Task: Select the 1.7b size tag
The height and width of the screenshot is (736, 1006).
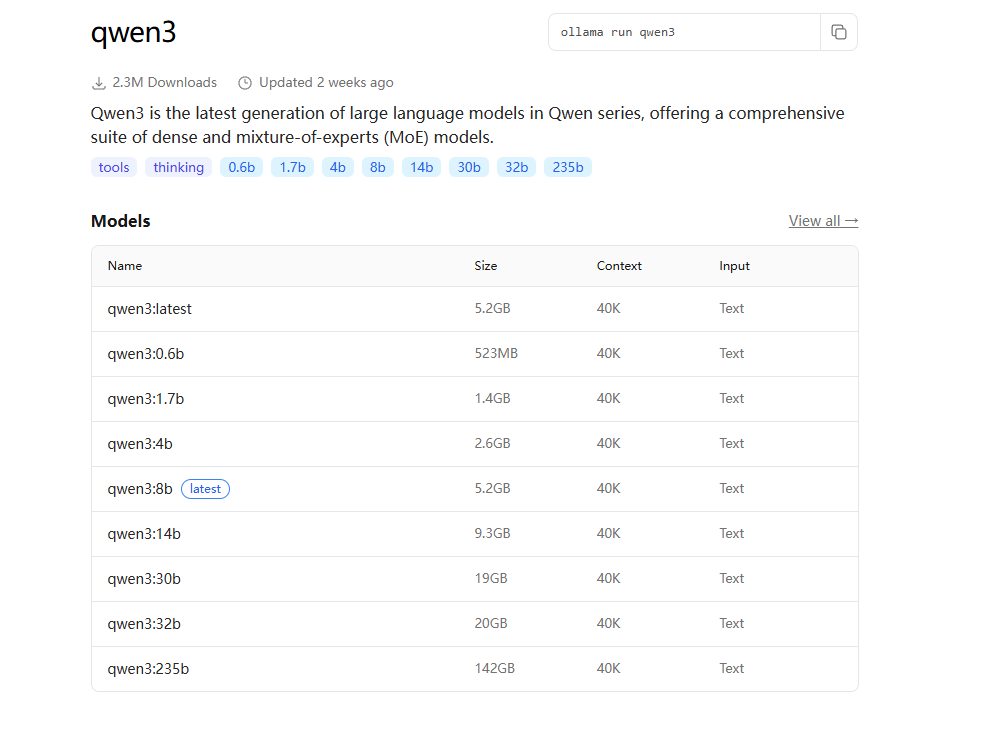Action: point(292,167)
